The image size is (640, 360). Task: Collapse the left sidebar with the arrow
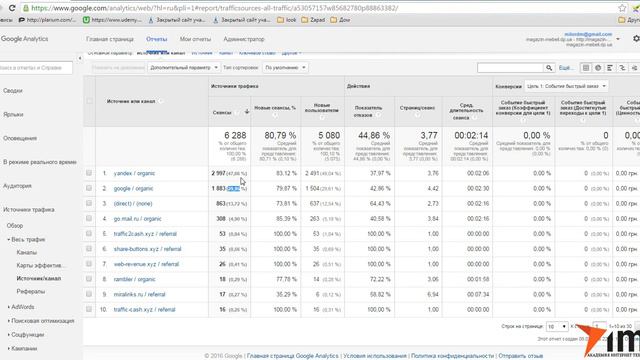80,58
